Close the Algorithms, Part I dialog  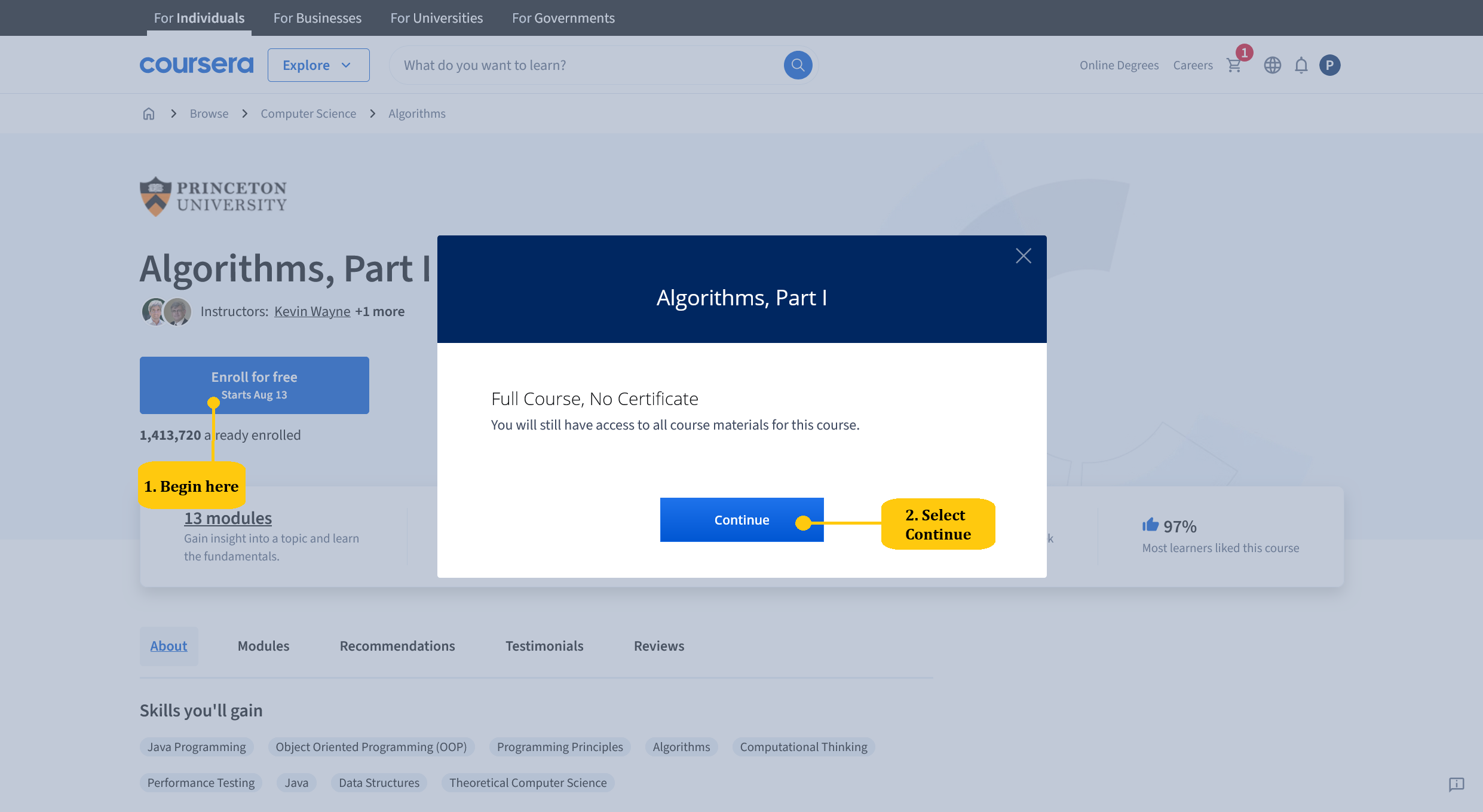pos(1024,256)
